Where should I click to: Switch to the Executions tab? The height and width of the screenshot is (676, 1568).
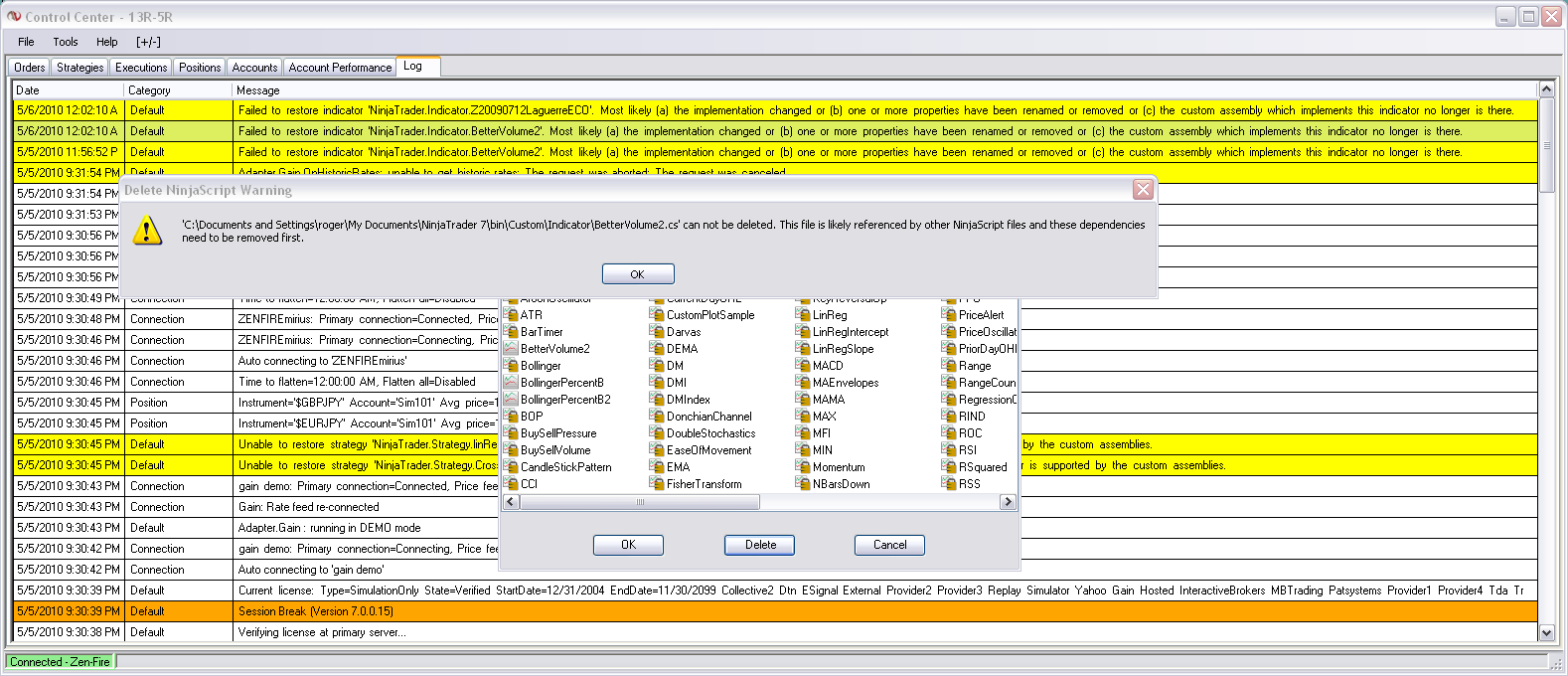coord(141,68)
